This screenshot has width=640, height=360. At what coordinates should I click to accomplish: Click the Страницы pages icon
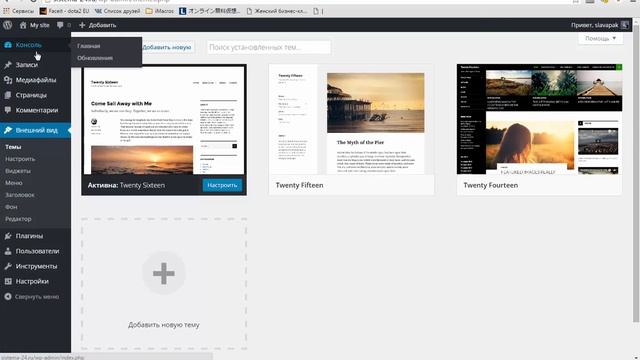tap(8, 95)
